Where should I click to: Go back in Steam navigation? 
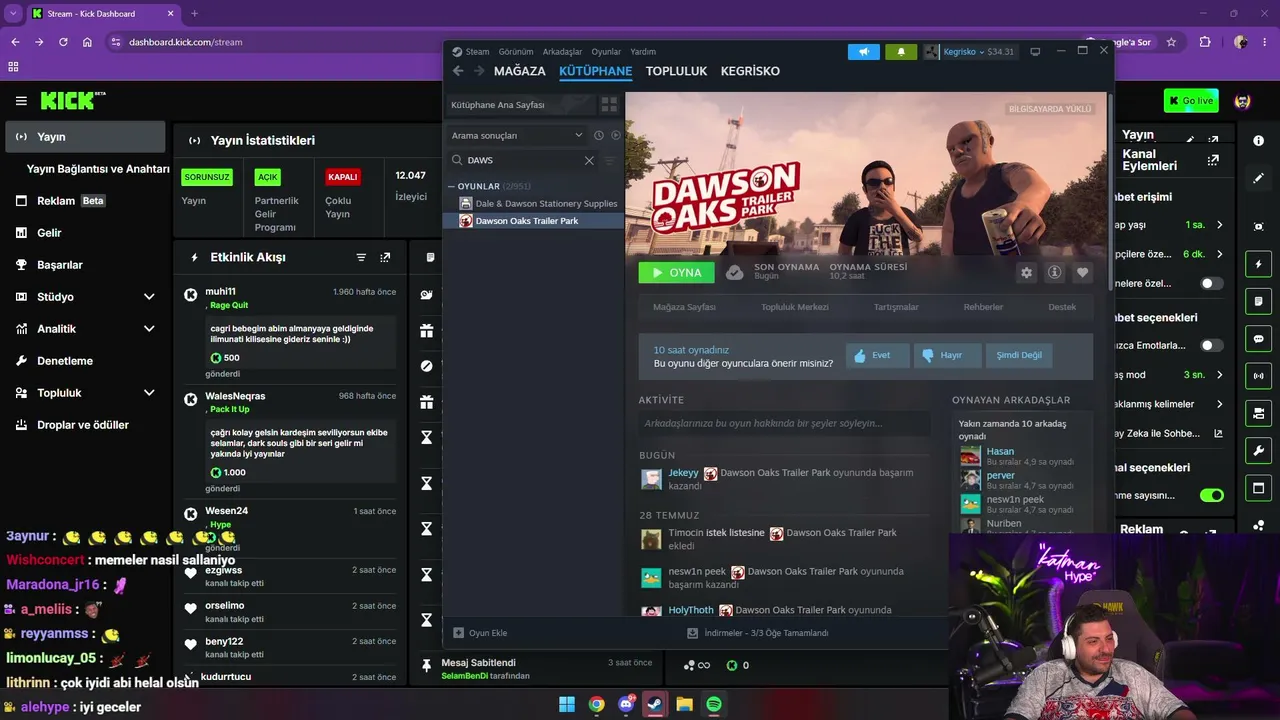tap(458, 71)
